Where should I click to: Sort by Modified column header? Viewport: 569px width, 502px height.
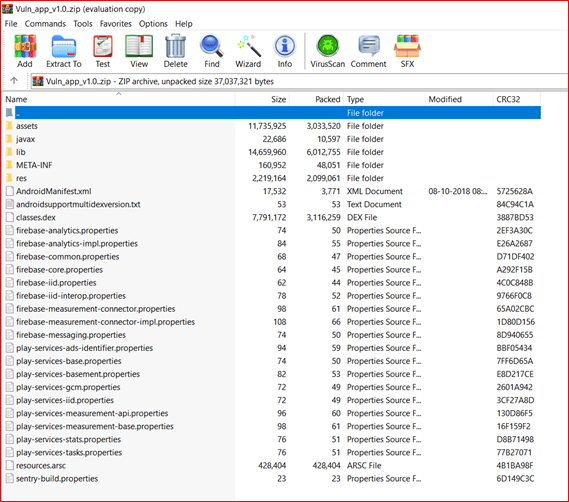click(x=459, y=99)
